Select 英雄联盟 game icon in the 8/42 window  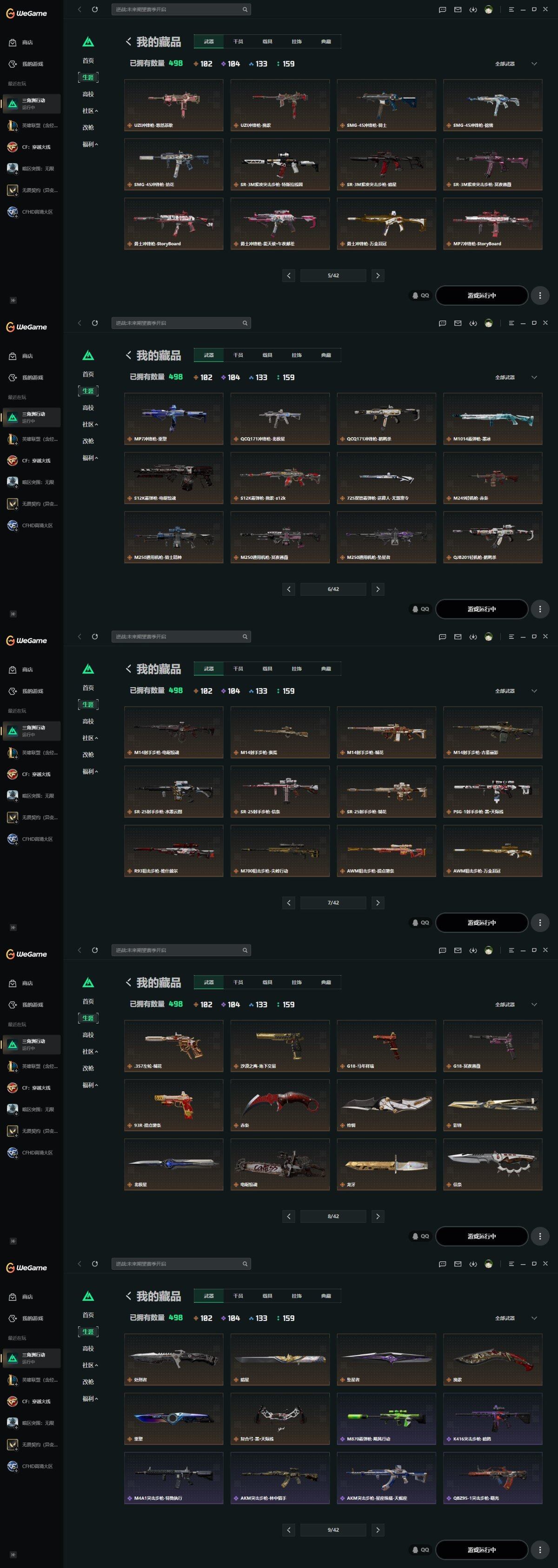tap(12, 1066)
